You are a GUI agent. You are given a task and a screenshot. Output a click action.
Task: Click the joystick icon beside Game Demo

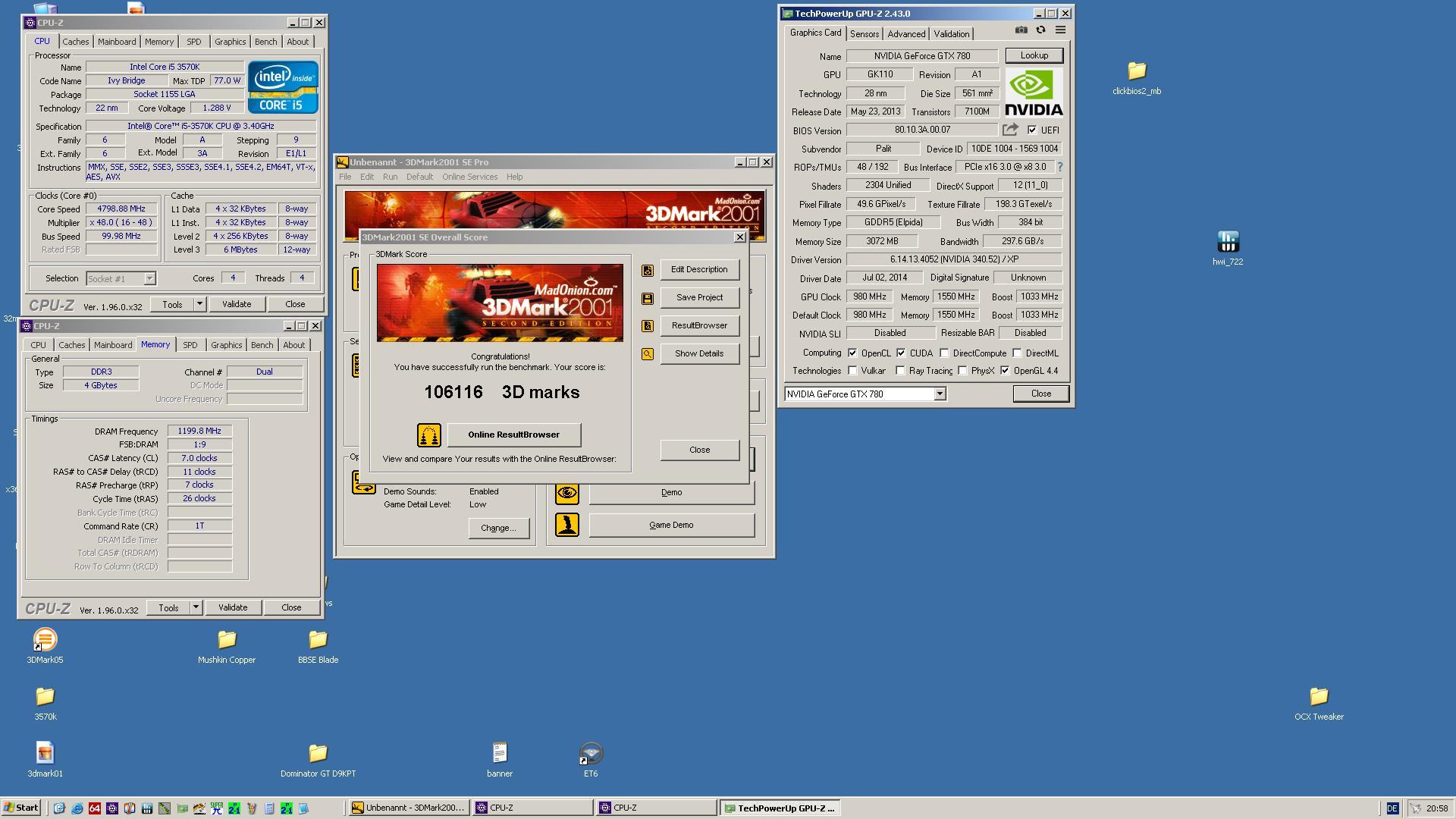tap(566, 525)
